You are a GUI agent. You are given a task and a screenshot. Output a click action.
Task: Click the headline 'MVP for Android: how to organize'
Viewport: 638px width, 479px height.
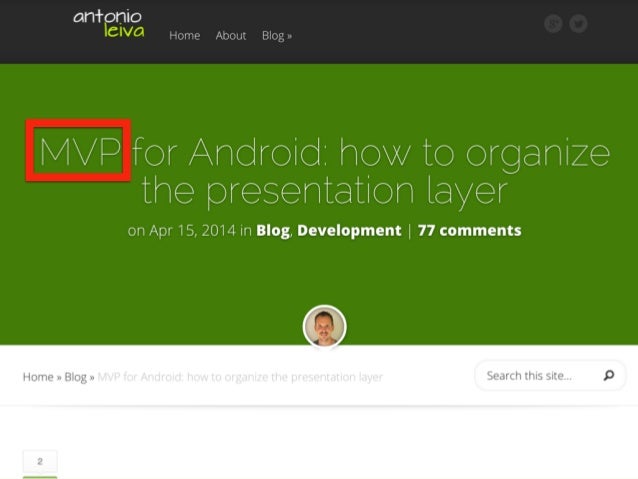[325, 153]
